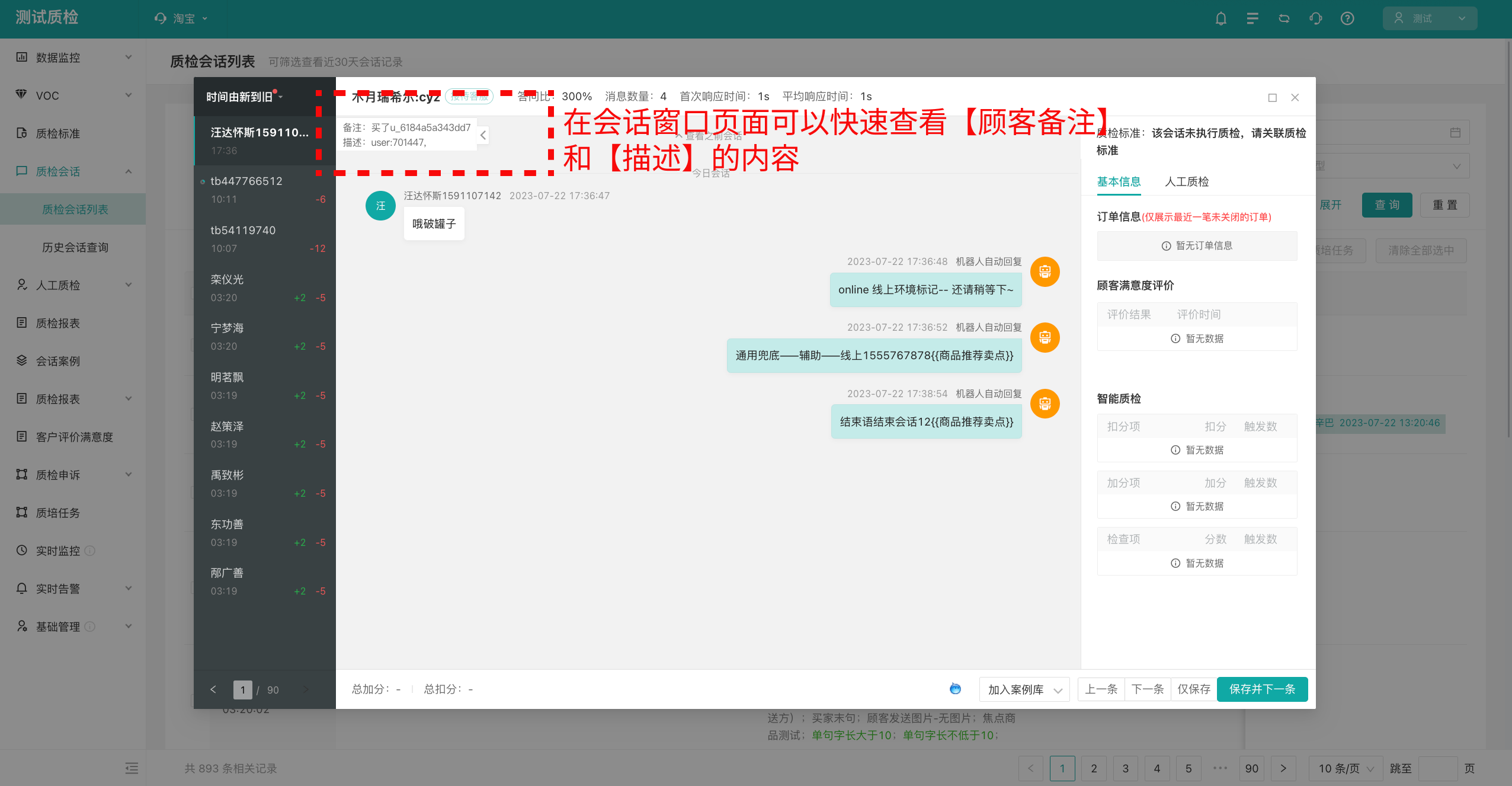This screenshot has height=786, width=1512.
Task: Go to next page in conversation list
Action: (306, 689)
